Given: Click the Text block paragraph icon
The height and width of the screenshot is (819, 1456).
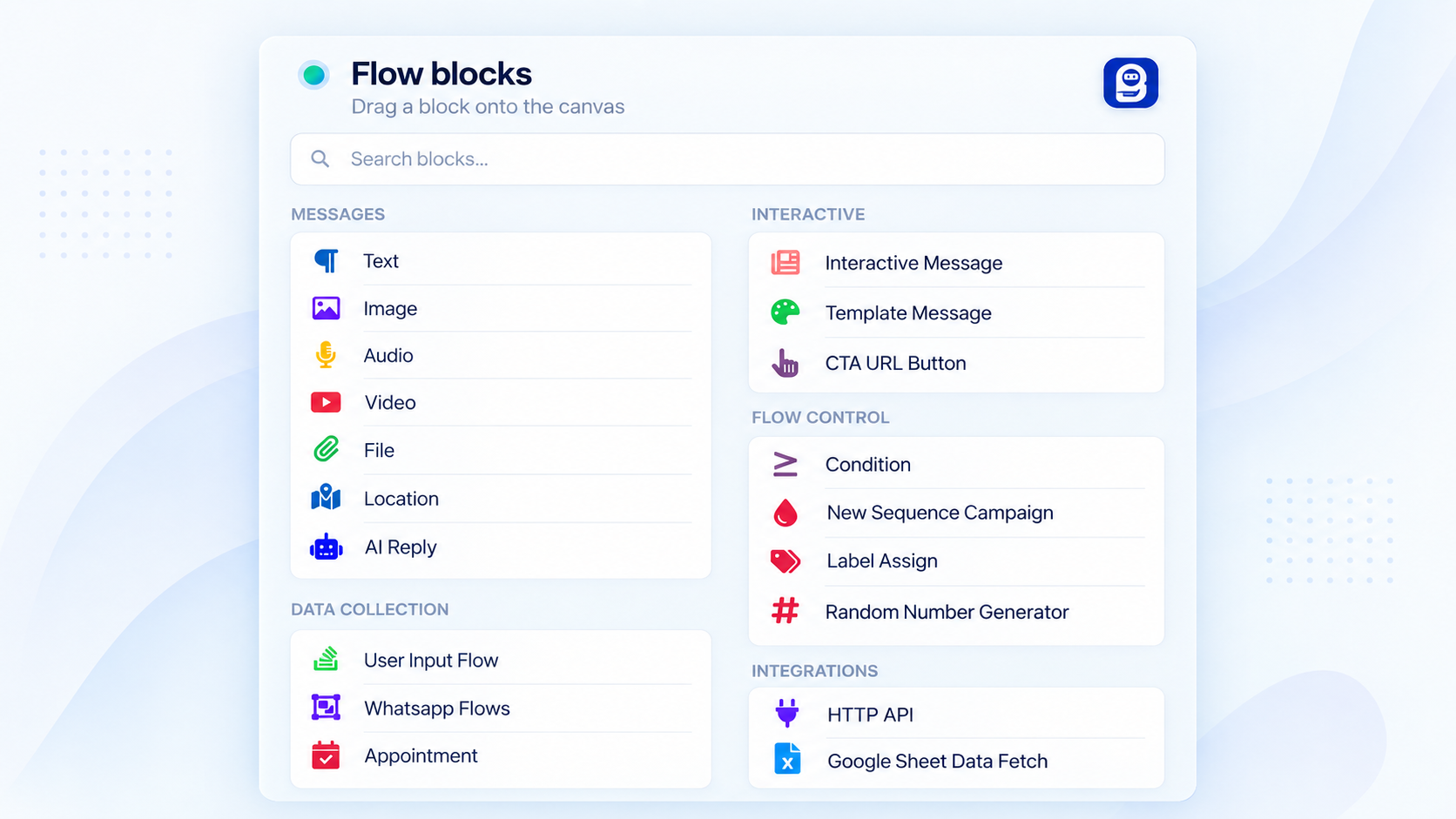Looking at the screenshot, I should [327, 260].
